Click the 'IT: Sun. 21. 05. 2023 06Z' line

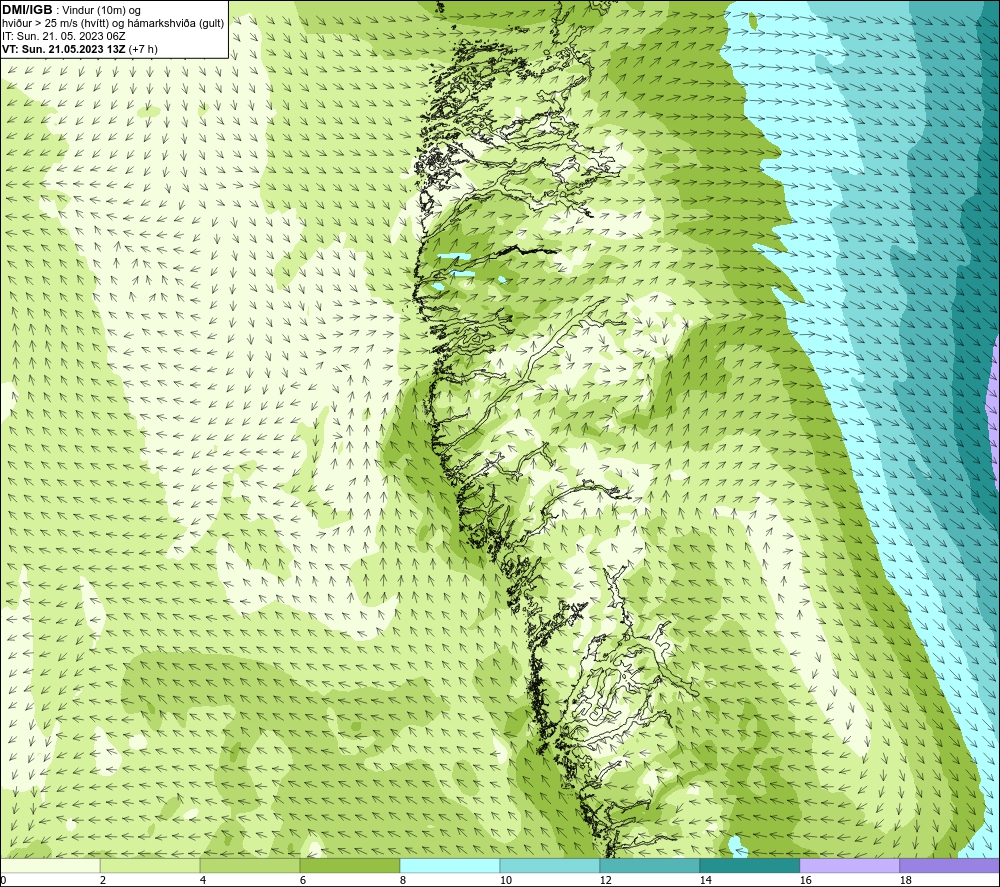click(64, 36)
